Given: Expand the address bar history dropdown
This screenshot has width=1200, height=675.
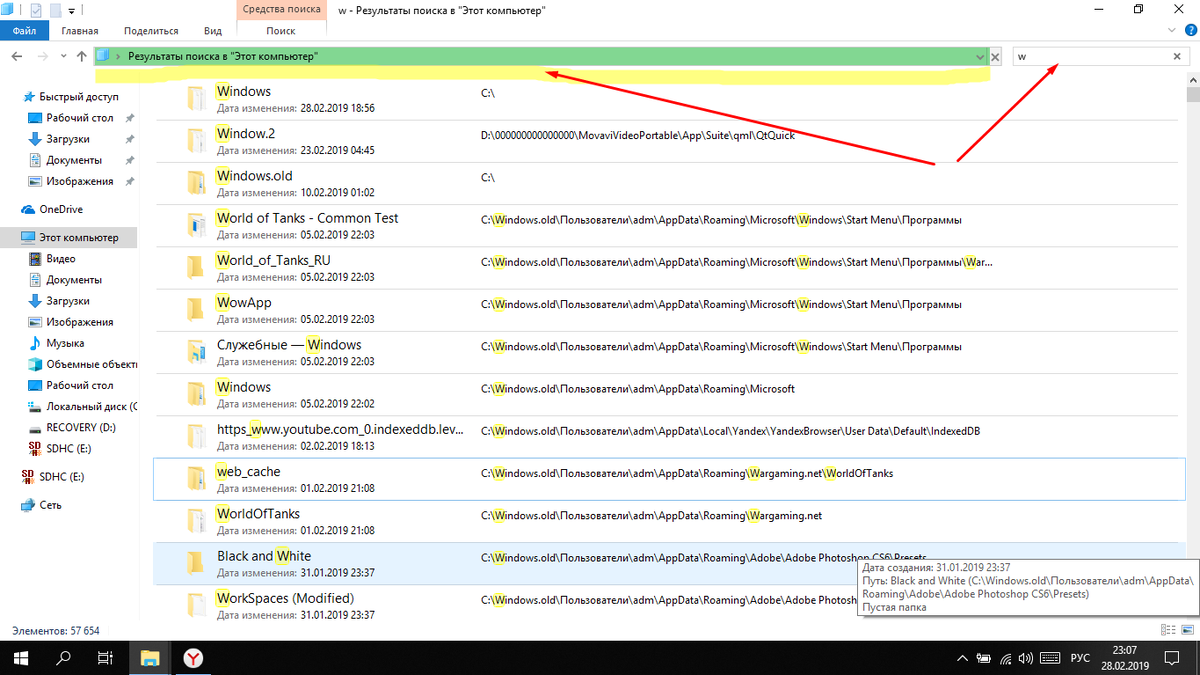Looking at the screenshot, I should 979,57.
